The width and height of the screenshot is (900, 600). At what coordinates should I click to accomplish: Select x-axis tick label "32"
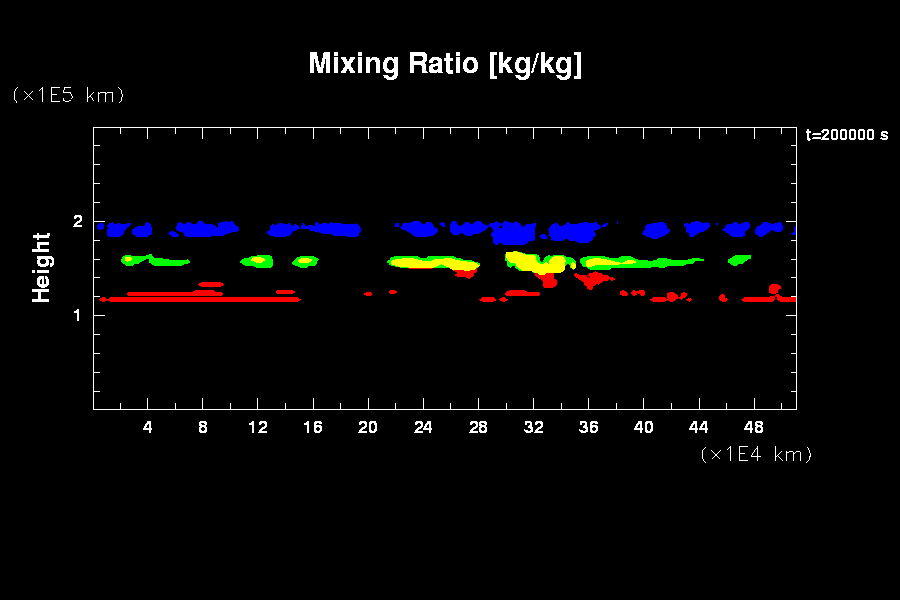[x=534, y=427]
